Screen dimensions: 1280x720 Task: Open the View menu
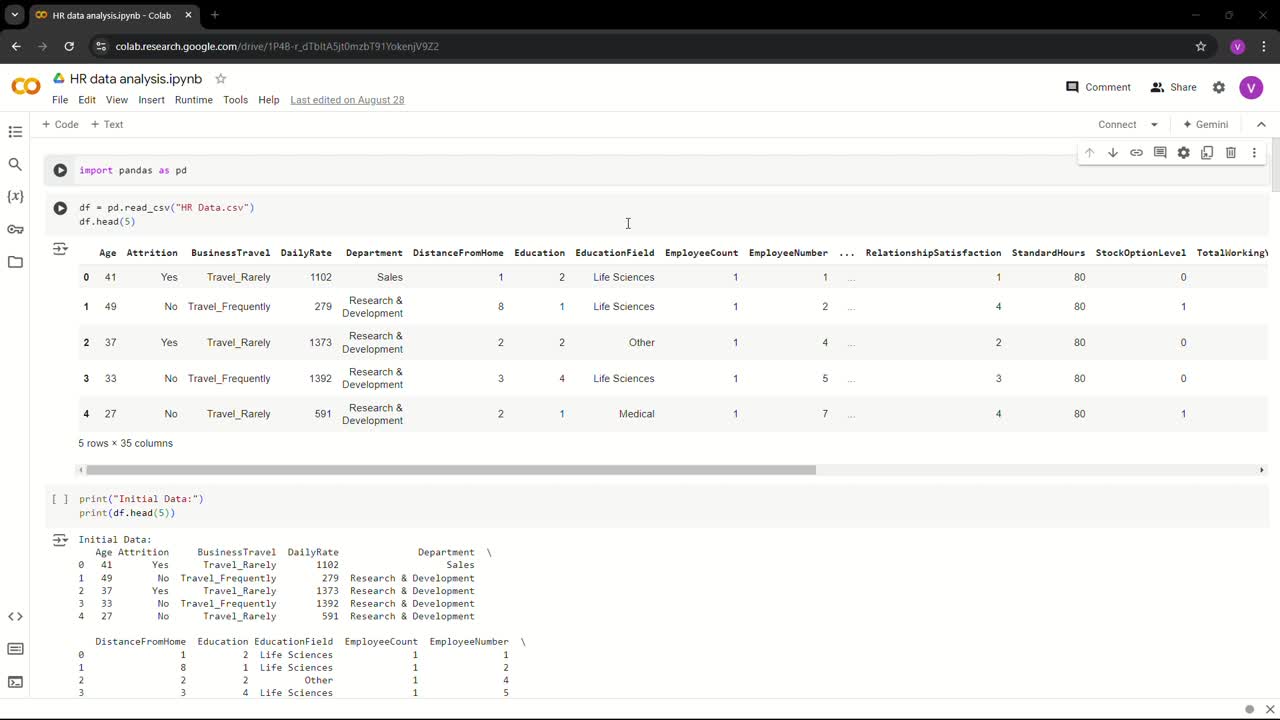coord(117,100)
